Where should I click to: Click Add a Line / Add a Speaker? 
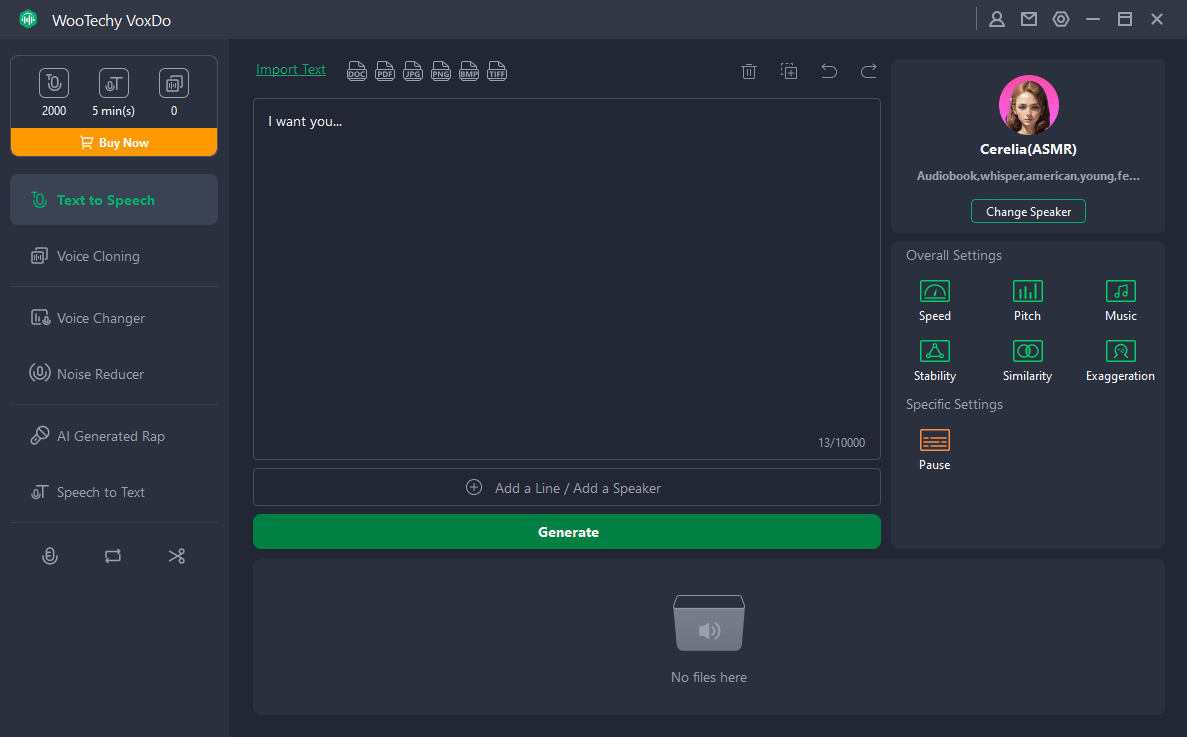click(x=567, y=488)
